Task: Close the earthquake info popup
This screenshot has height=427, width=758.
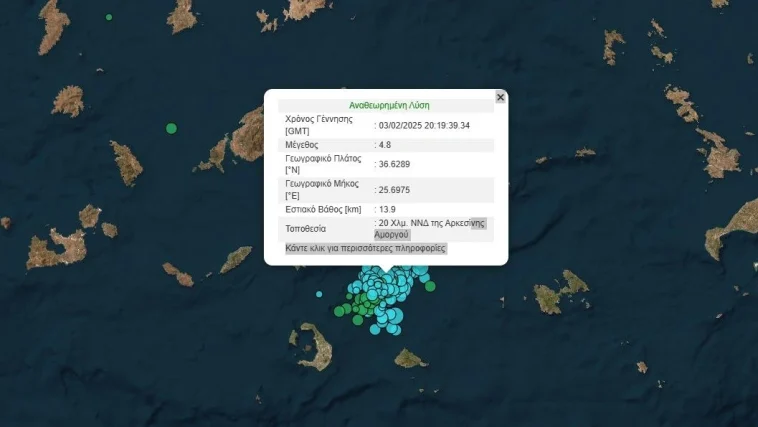Action: click(x=500, y=97)
